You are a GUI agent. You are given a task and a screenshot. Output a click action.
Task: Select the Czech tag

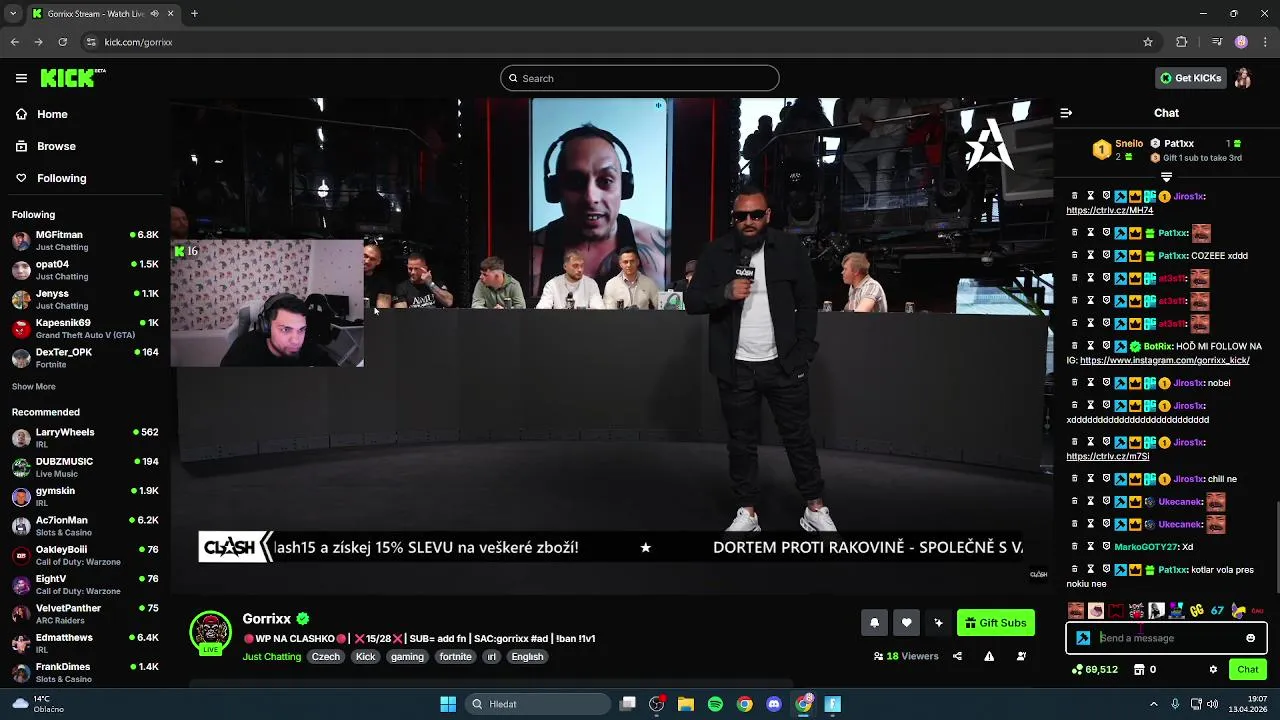click(326, 657)
